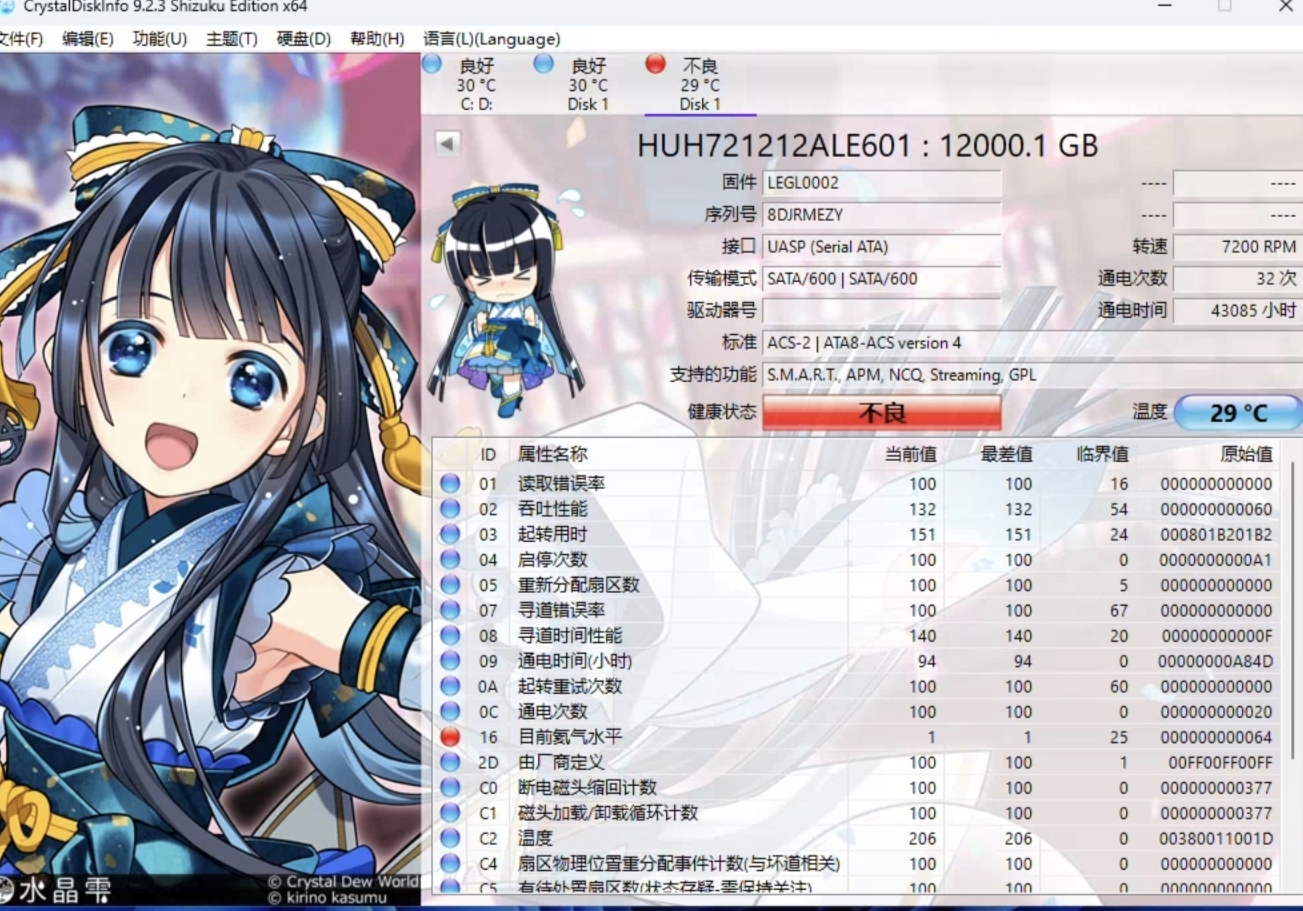The image size is (1303, 911).
Task: Click the 最差值 column header
Action: point(1006,454)
